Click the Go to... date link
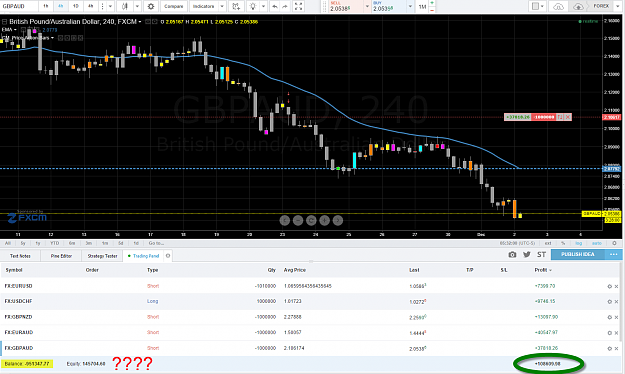Image resolution: width=625 pixels, height=374 pixels. [156, 243]
